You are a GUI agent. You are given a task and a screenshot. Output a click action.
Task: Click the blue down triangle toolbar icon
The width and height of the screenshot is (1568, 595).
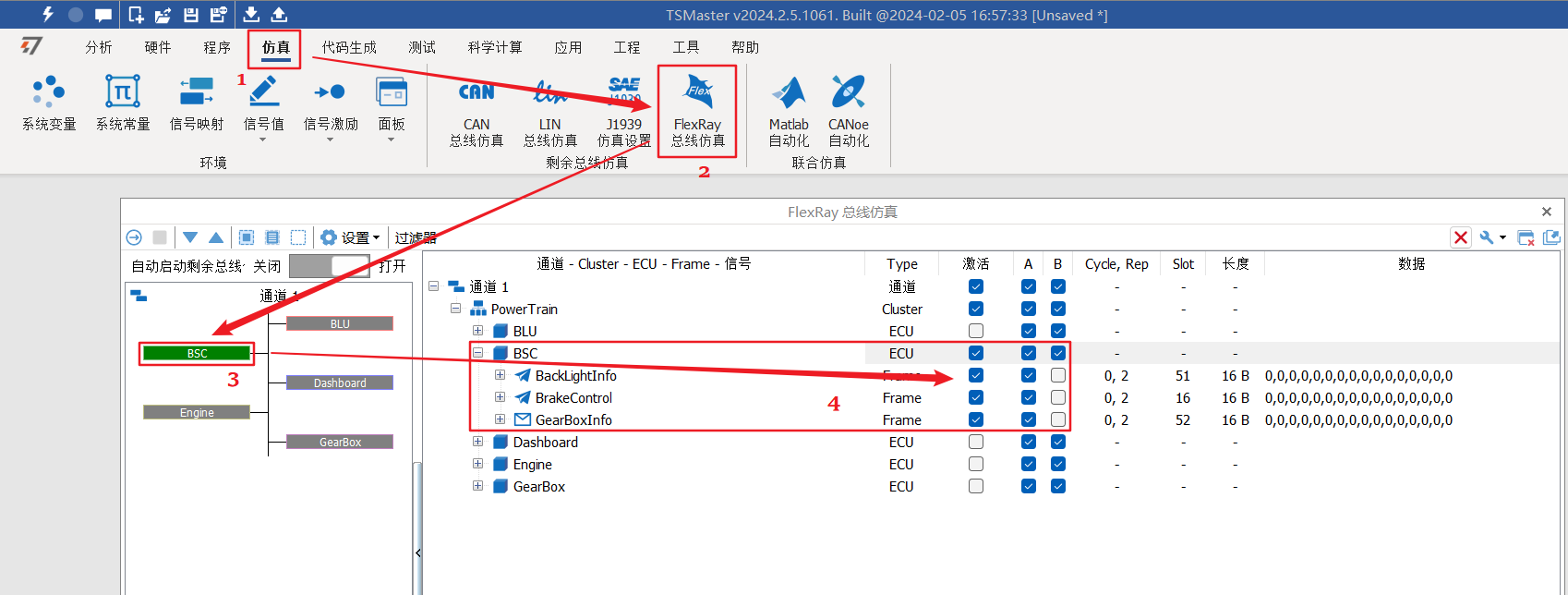(x=190, y=237)
